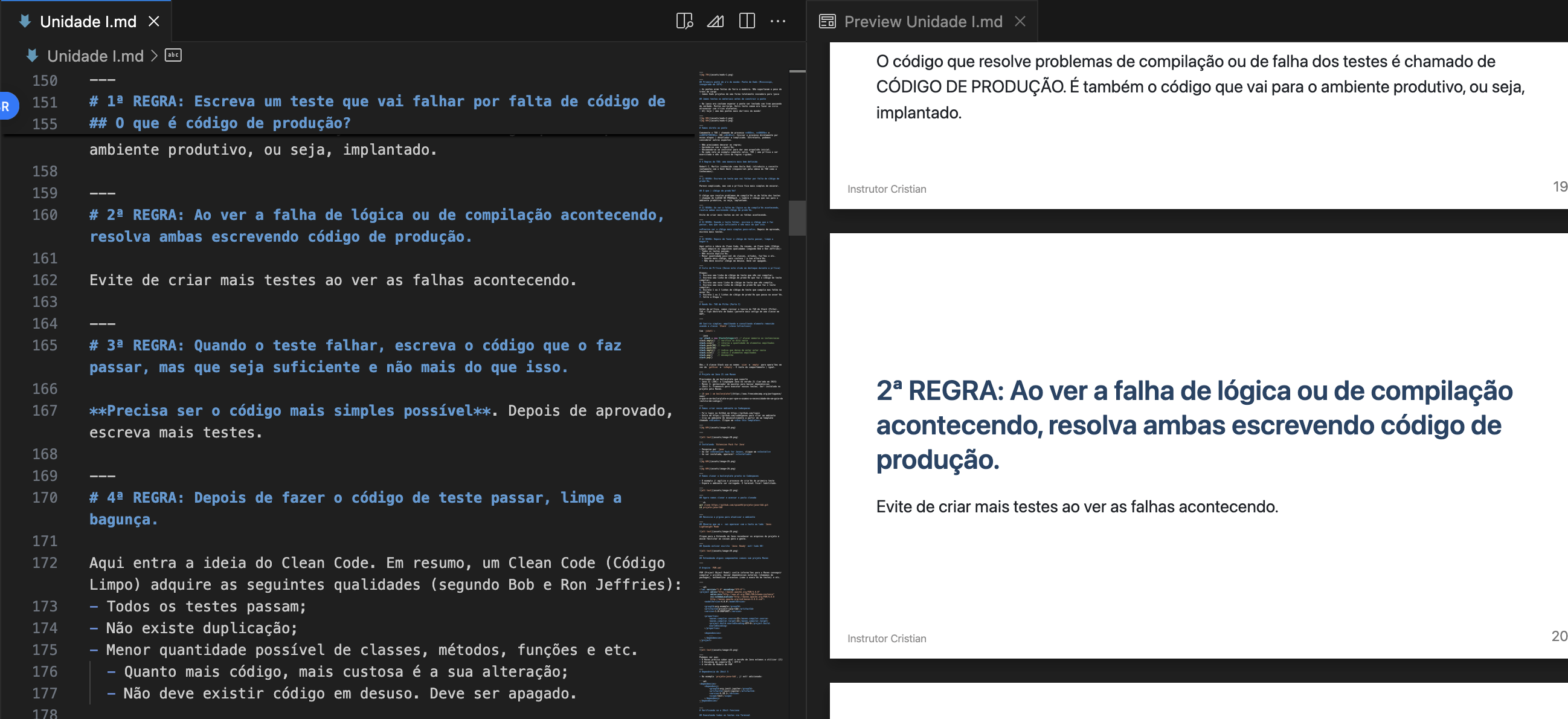Click 'CÓDIGO DE PRODUÇÃO' text in preview
Screen dimensions: 1568x719
pyautogui.click(x=970, y=86)
